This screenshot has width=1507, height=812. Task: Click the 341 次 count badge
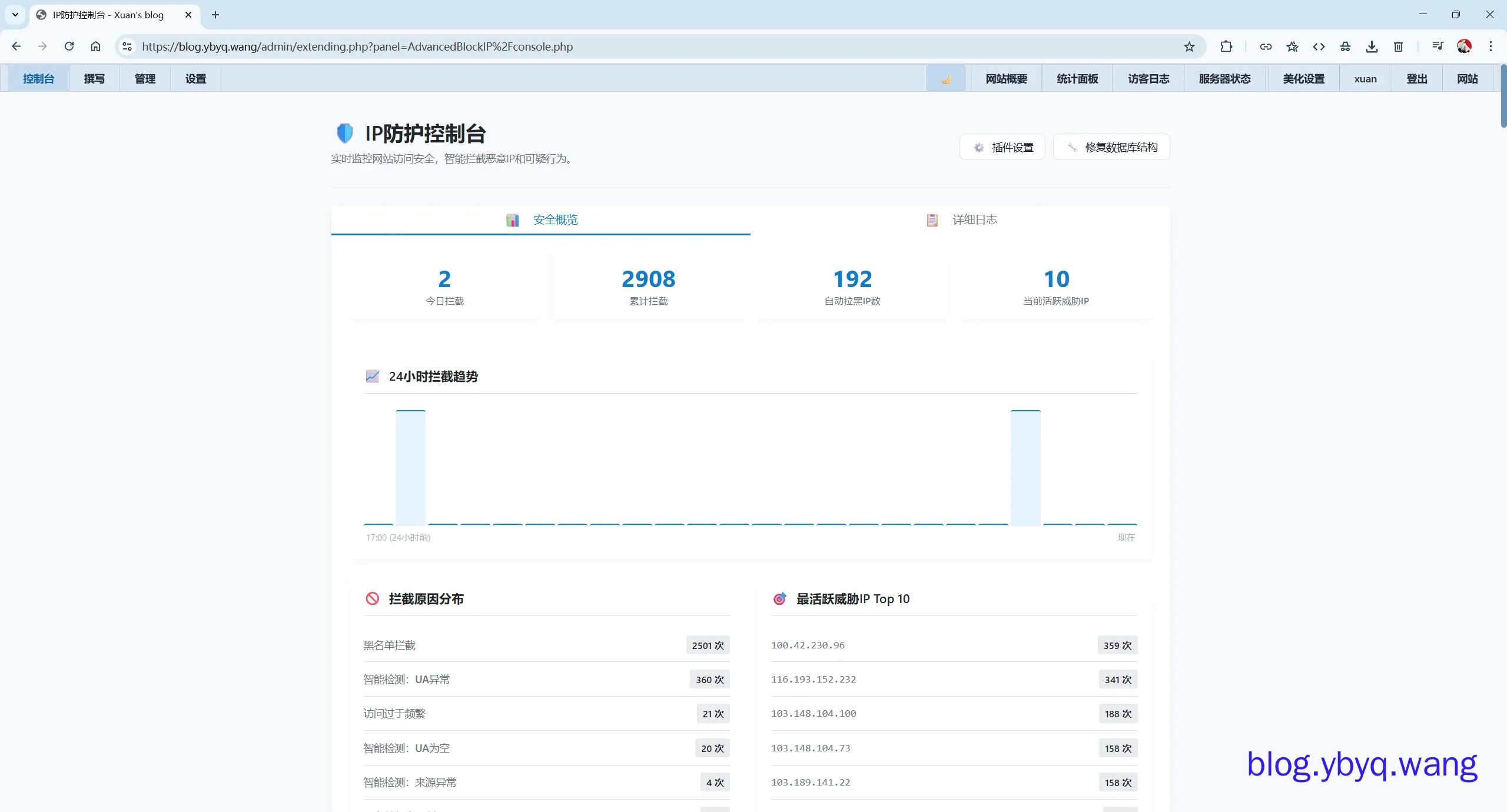tap(1118, 680)
